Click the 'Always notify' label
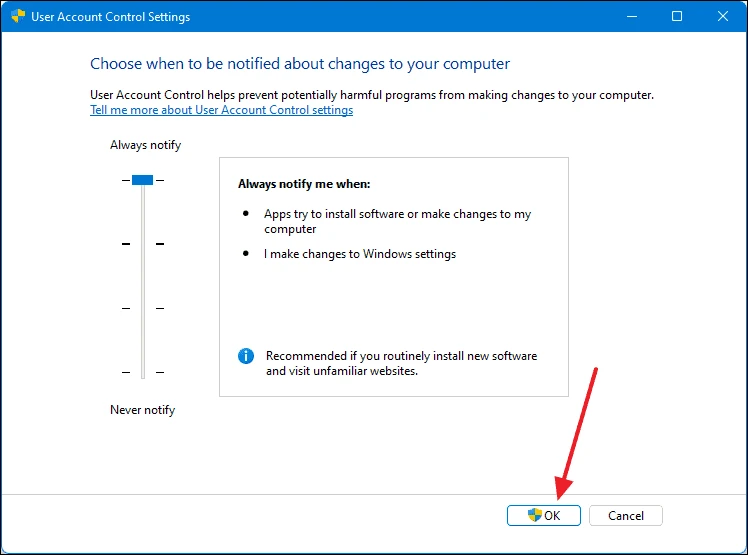 click(x=145, y=145)
